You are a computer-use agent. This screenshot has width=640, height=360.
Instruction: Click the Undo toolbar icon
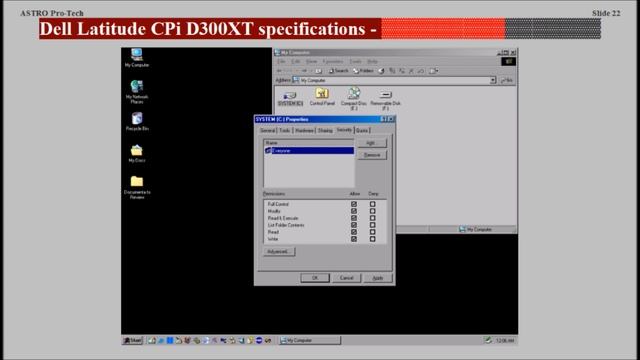(x=421, y=71)
